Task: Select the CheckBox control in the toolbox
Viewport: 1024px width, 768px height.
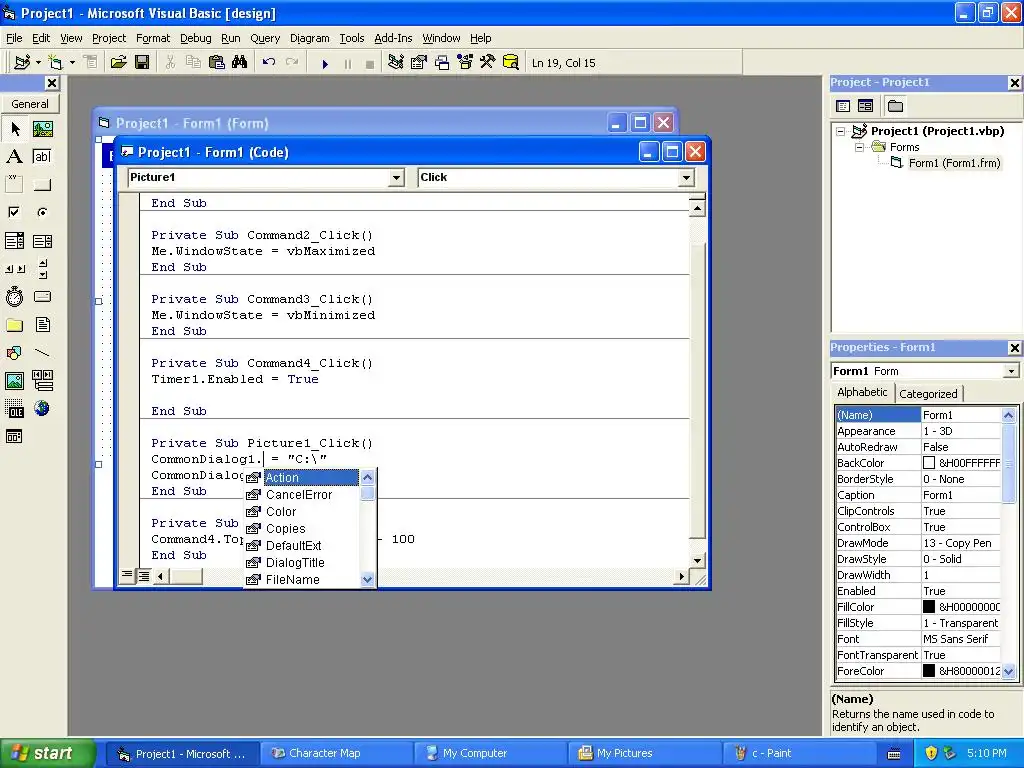Action: tap(15, 212)
